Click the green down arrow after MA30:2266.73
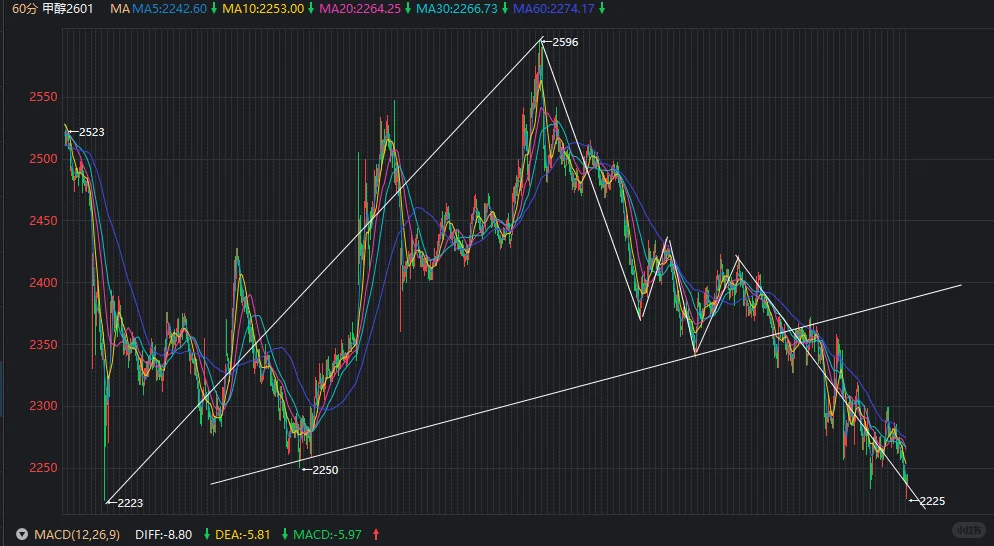994x546 pixels. point(505,9)
